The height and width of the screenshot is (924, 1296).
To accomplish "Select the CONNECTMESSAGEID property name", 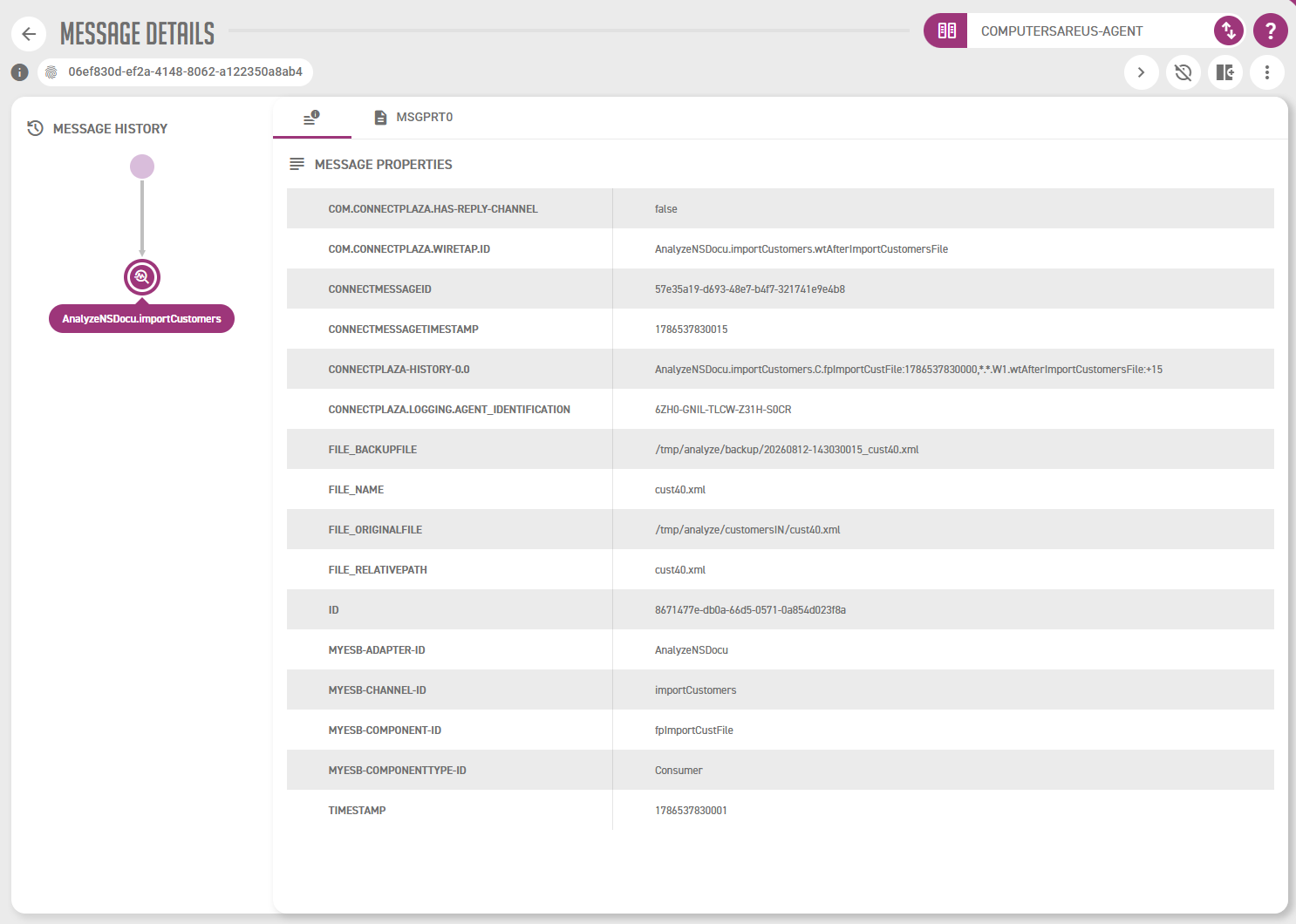I will [379, 289].
